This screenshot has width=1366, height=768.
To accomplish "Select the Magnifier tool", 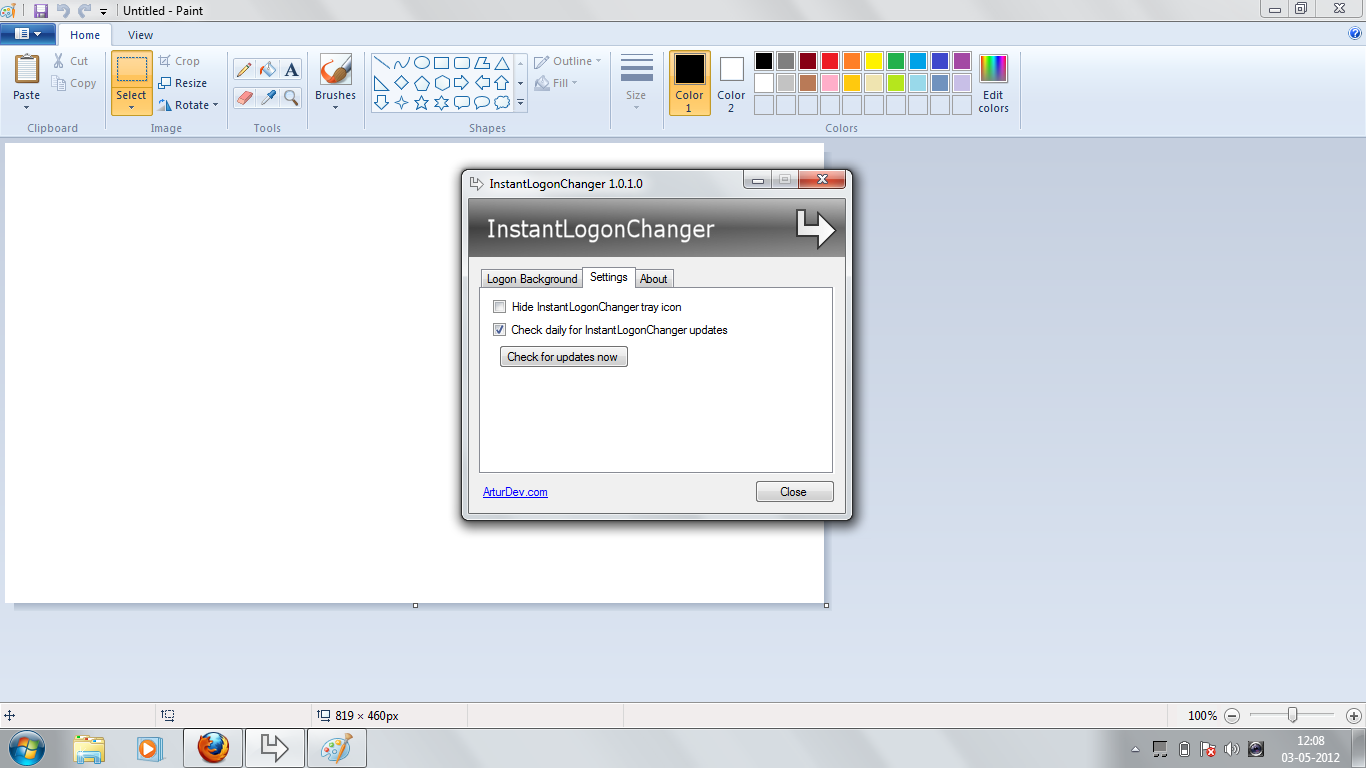I will click(x=291, y=97).
